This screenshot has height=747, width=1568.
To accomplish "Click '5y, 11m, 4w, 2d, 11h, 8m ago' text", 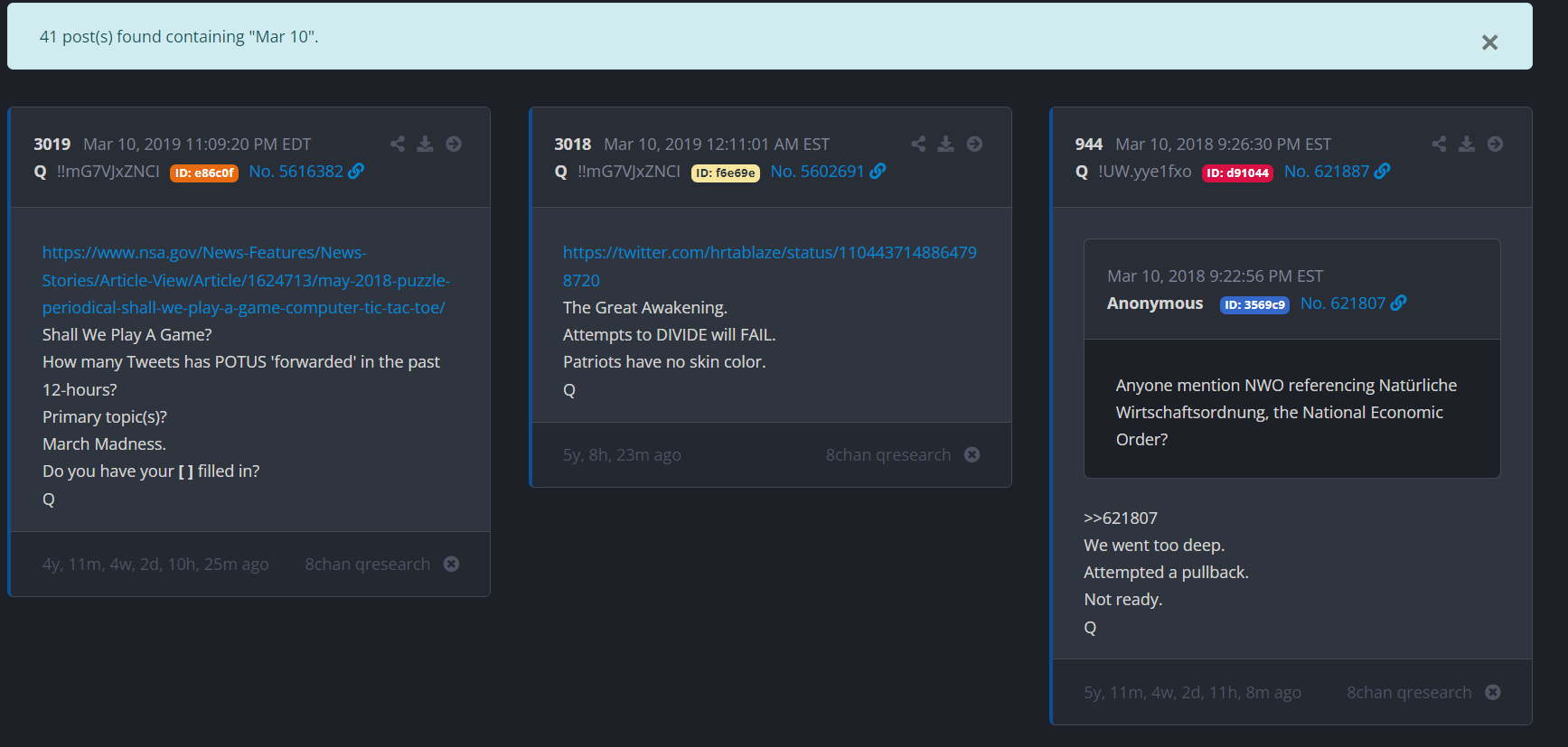I will [x=1193, y=692].
